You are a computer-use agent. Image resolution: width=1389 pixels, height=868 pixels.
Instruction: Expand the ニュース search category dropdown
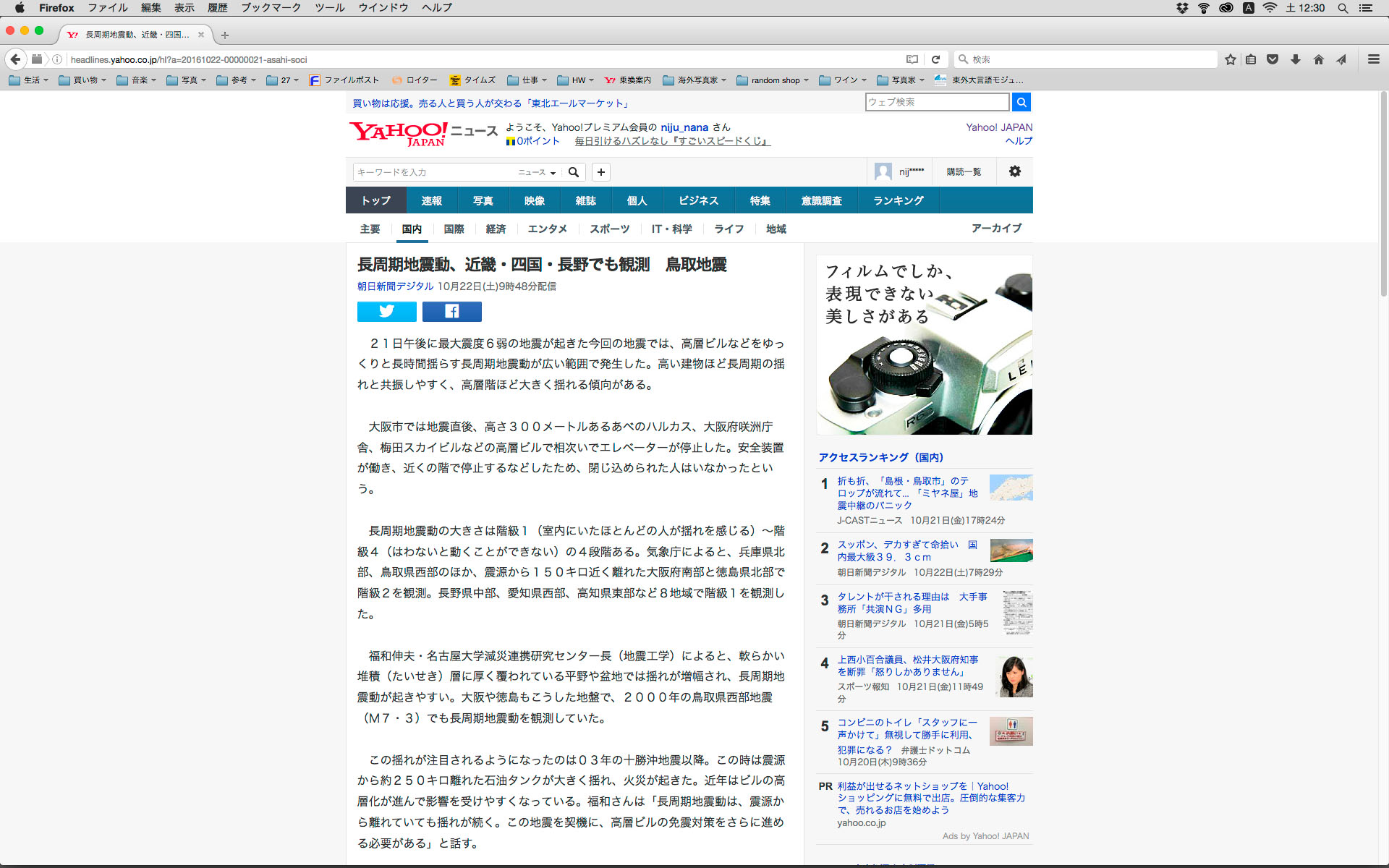536,172
